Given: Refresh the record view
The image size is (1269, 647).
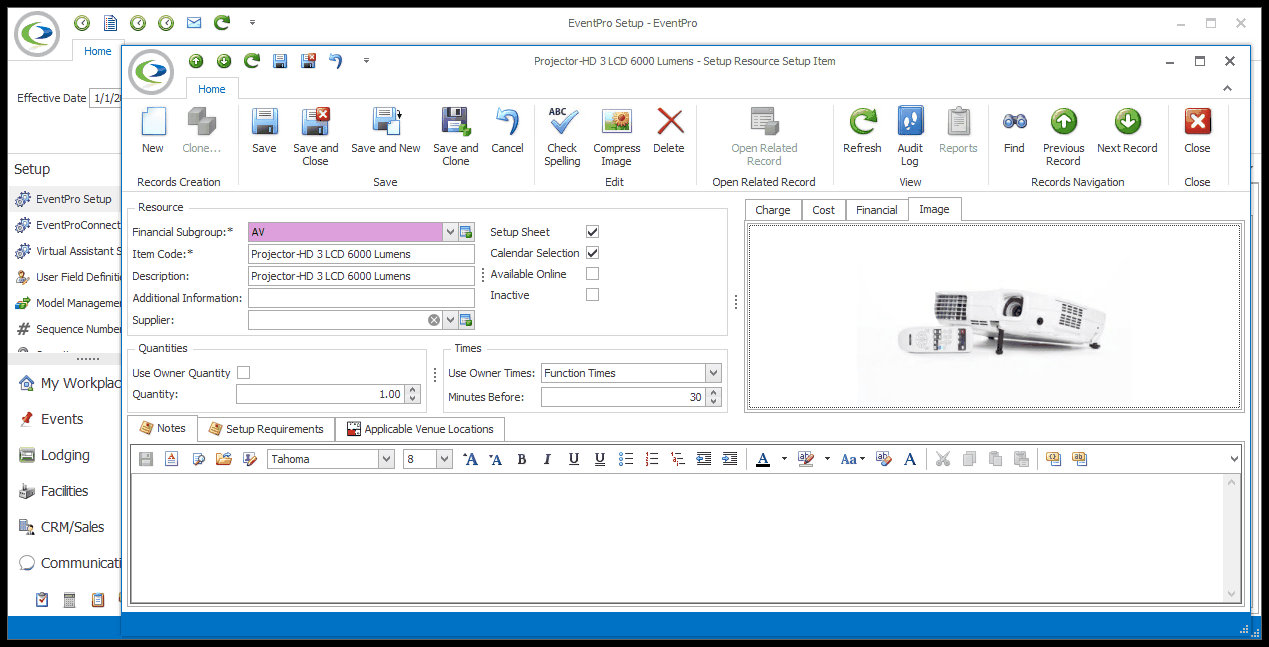Looking at the screenshot, I should [x=862, y=122].
